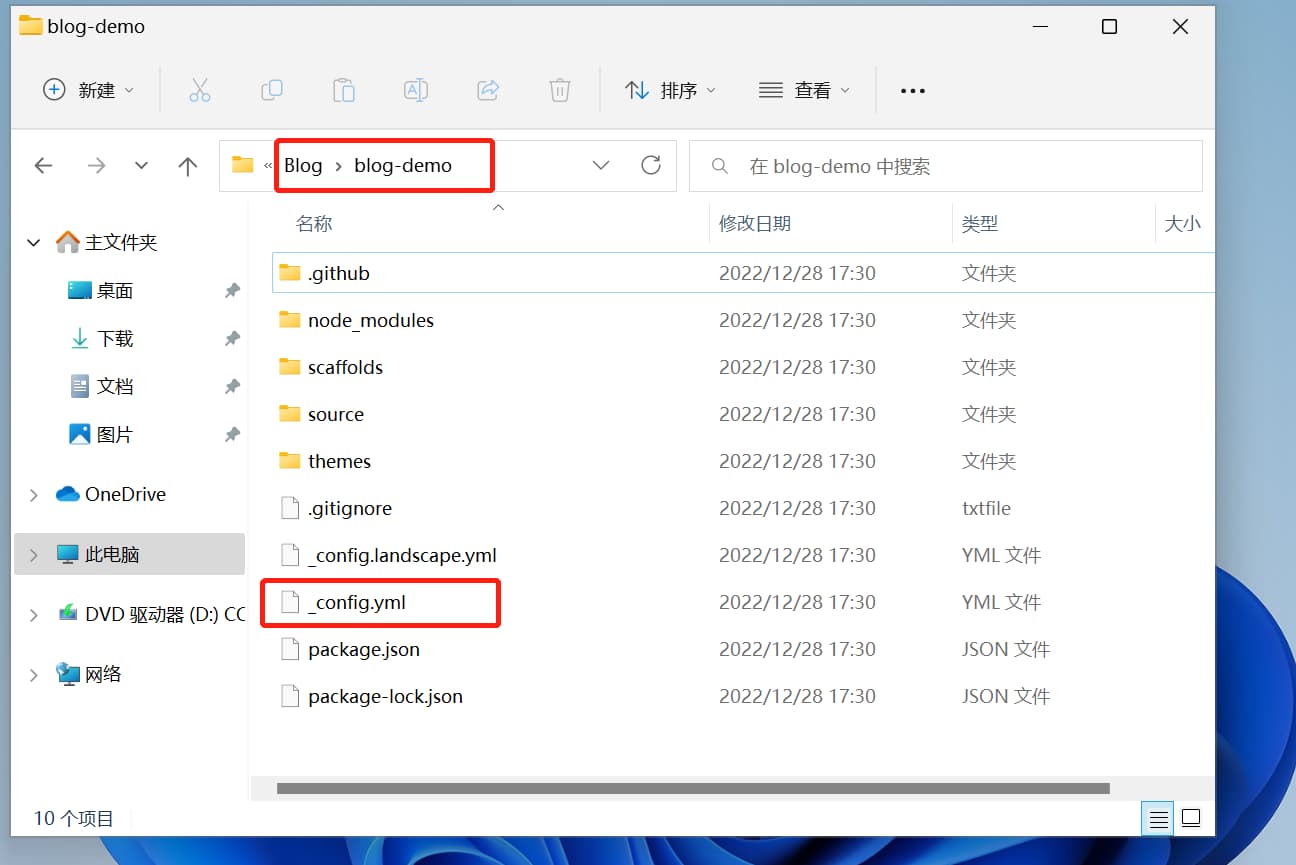Open the 排序 (Sort) menu
1296x865 pixels.
point(670,90)
